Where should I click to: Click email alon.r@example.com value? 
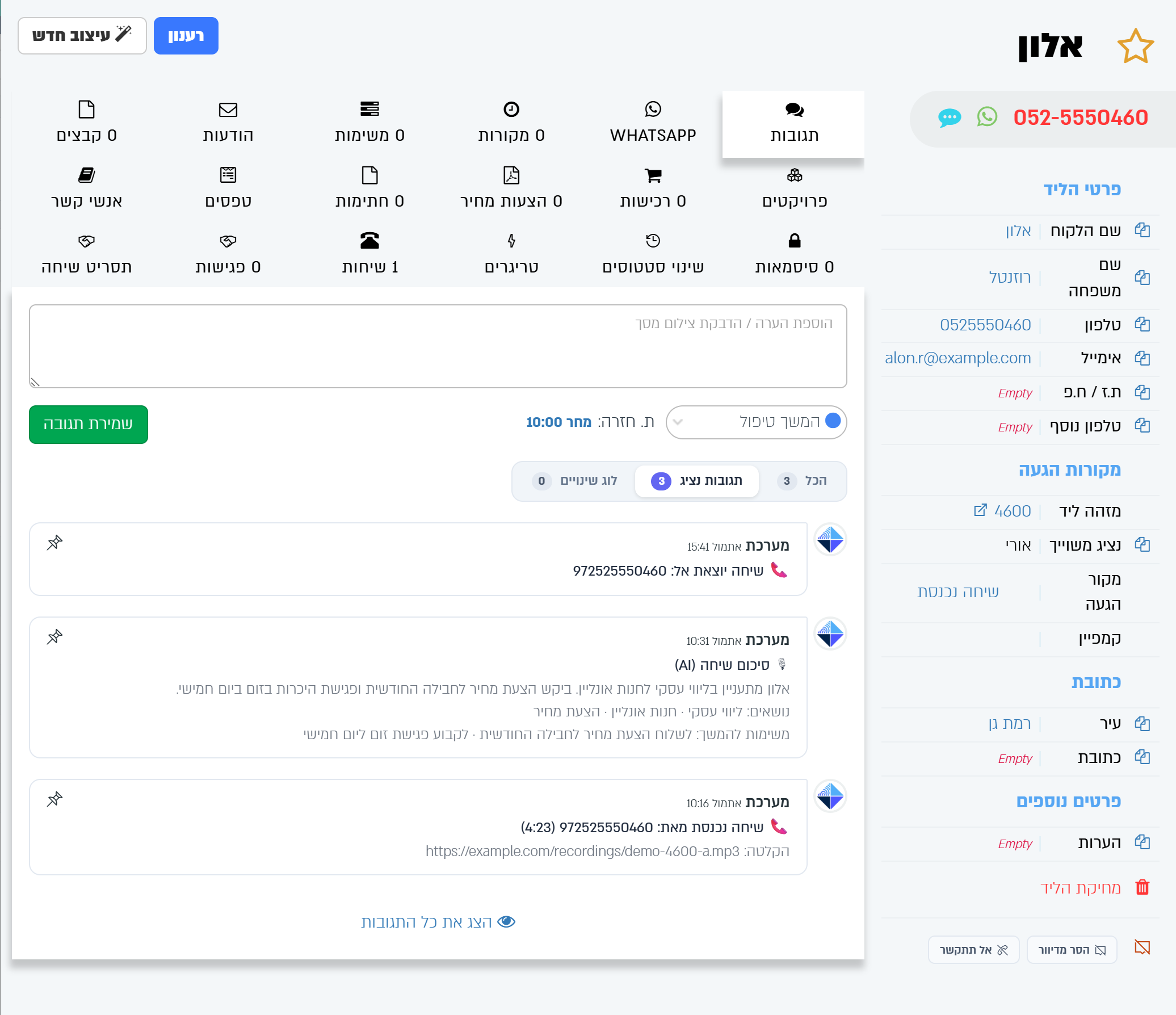[957, 358]
